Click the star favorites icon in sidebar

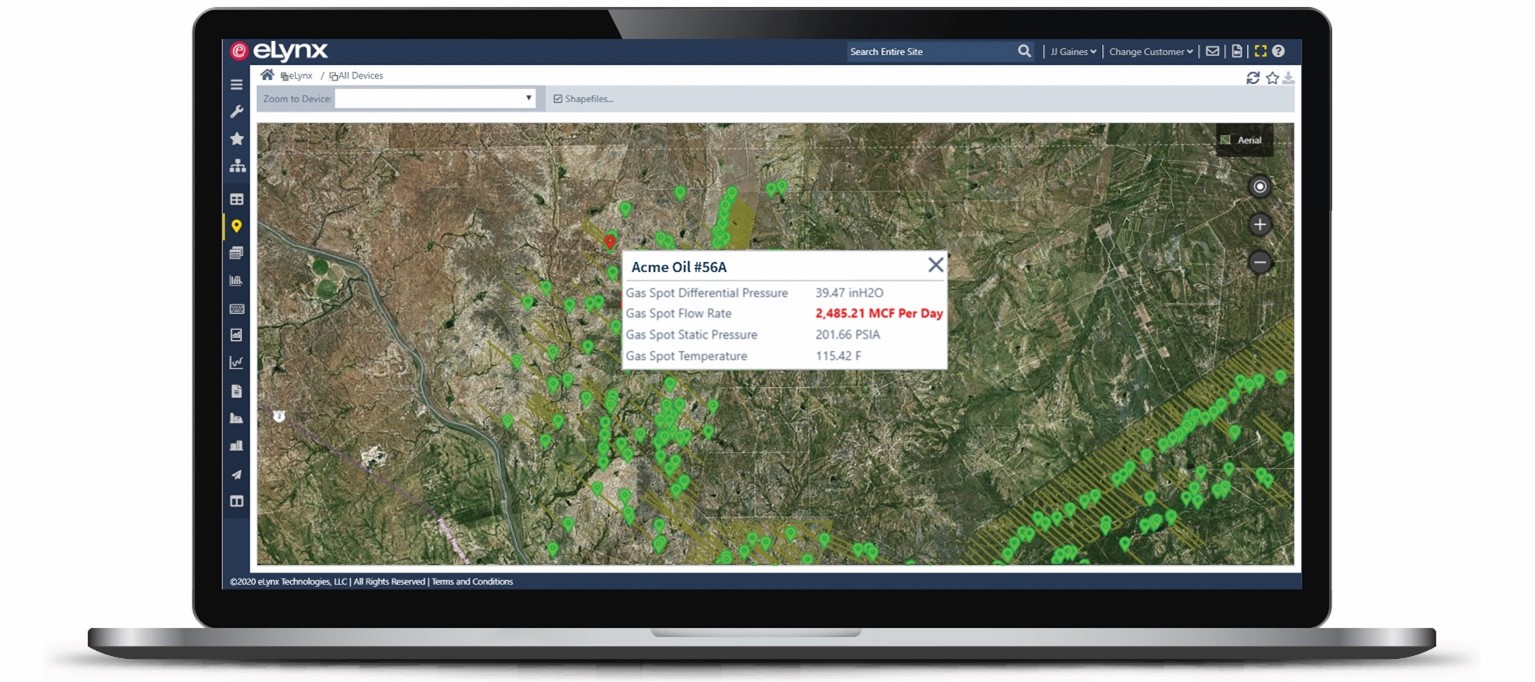pos(237,138)
